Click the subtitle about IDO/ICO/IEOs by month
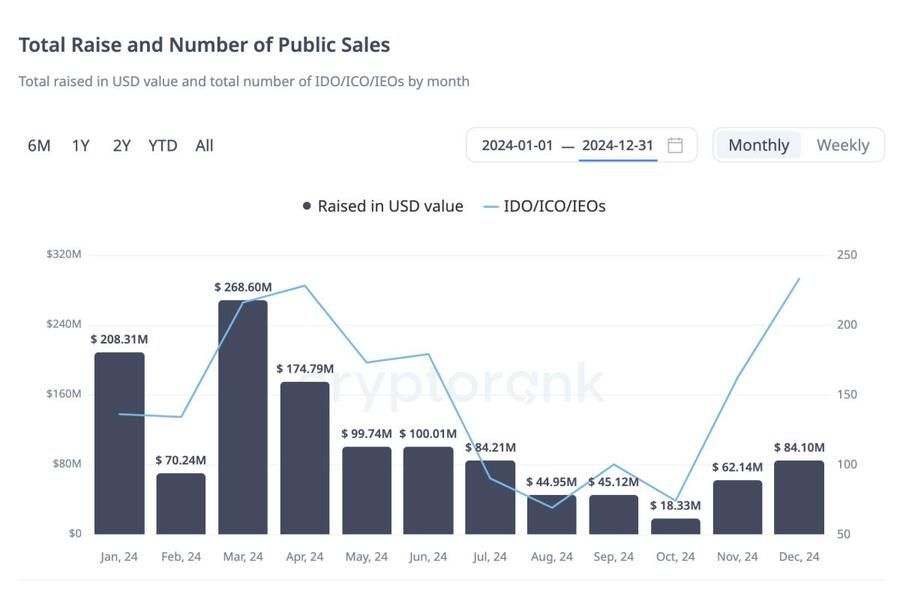This screenshot has height=600, width=900. point(244,82)
